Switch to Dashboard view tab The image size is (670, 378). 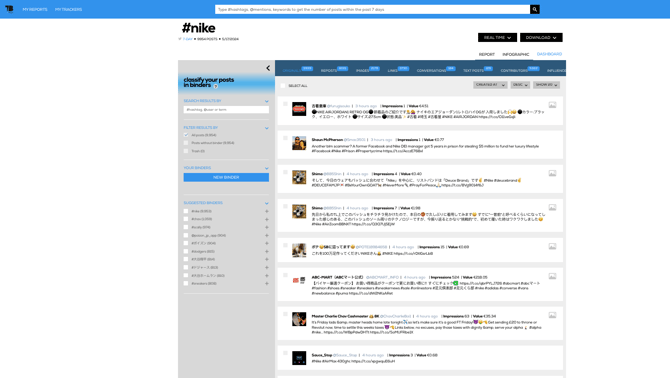tap(550, 54)
